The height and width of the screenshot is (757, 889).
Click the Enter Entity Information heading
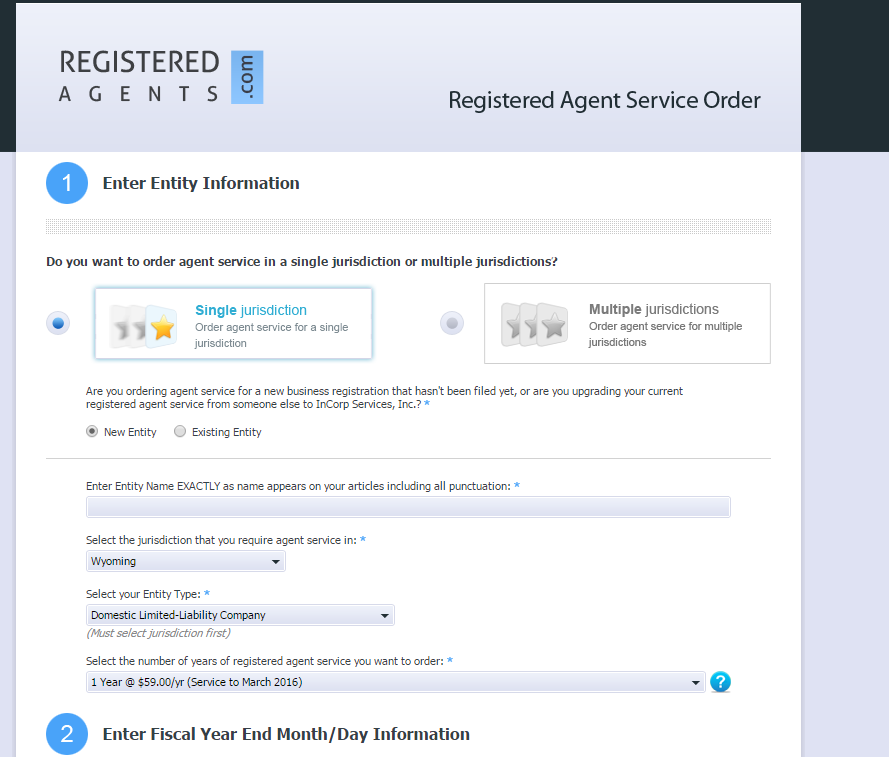(x=201, y=183)
